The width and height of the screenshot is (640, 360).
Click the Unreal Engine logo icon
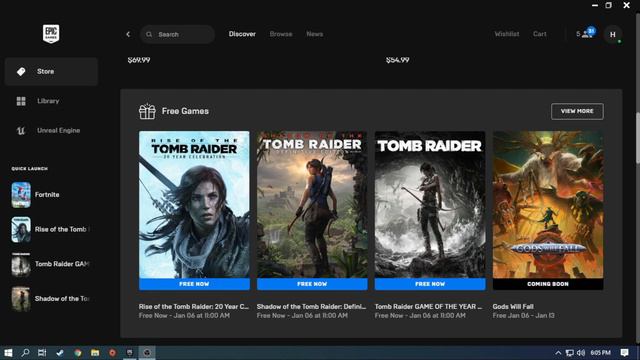21,131
